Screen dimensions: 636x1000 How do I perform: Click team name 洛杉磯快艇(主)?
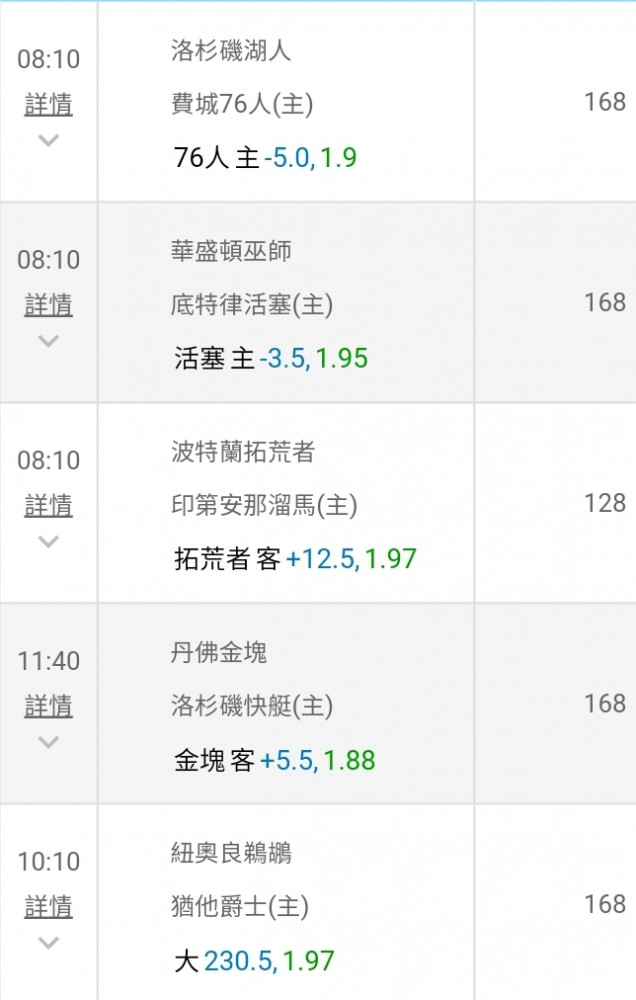click(x=252, y=706)
